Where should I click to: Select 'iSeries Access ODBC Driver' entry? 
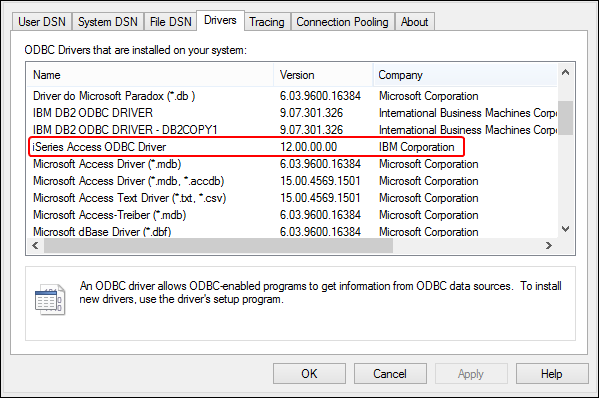[x=292, y=147]
